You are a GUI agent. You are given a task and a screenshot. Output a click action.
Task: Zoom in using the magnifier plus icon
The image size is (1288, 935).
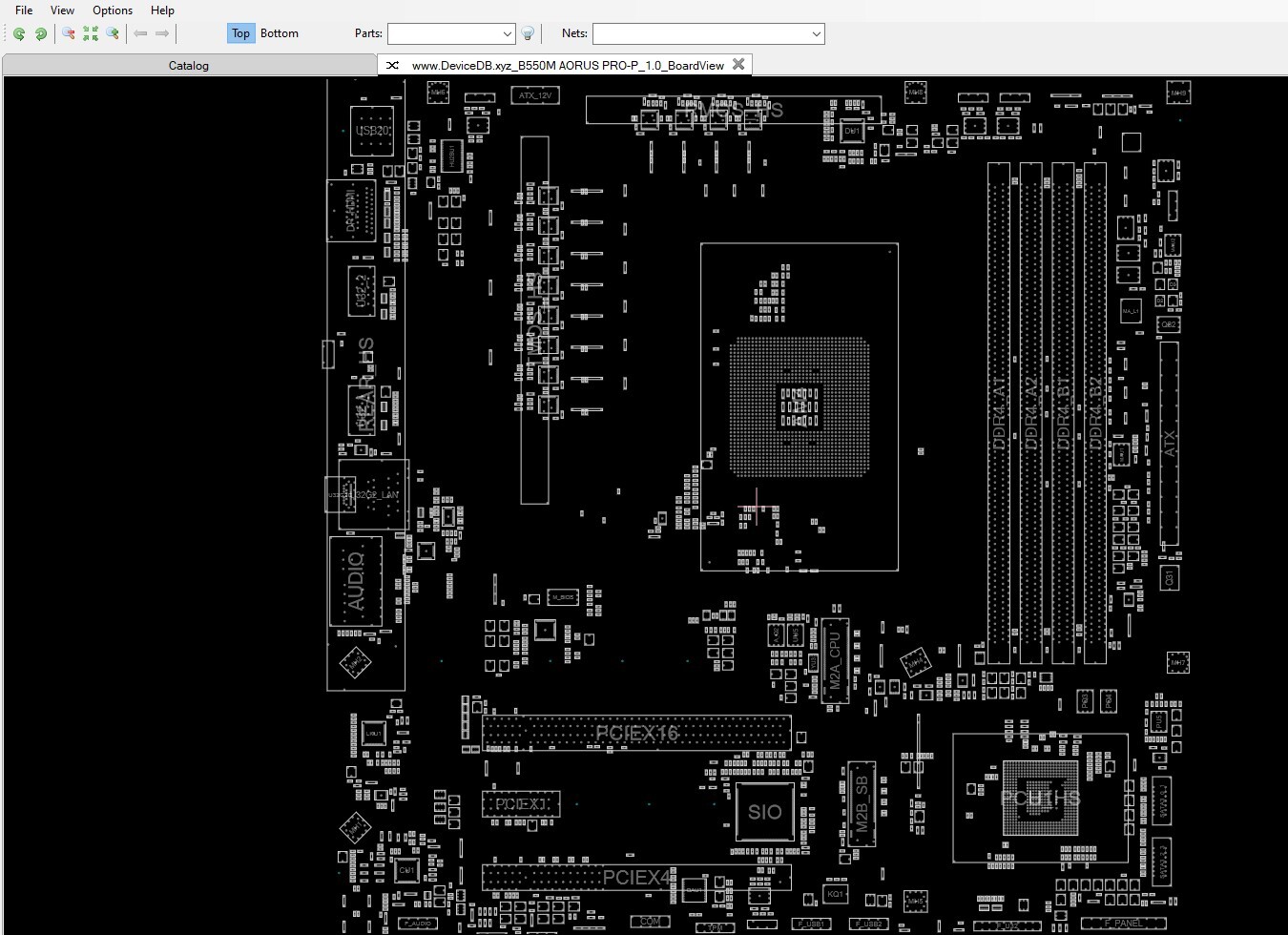[x=113, y=33]
